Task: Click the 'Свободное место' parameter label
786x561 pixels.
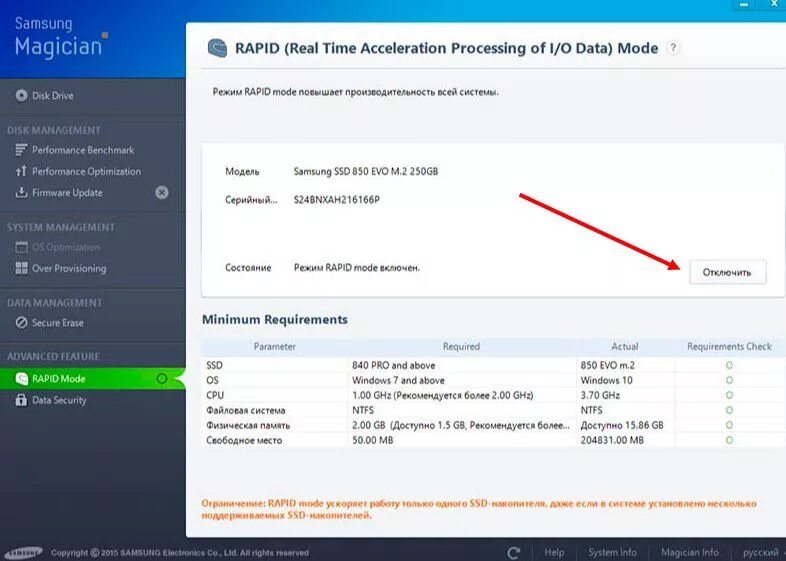Action: 244,440
